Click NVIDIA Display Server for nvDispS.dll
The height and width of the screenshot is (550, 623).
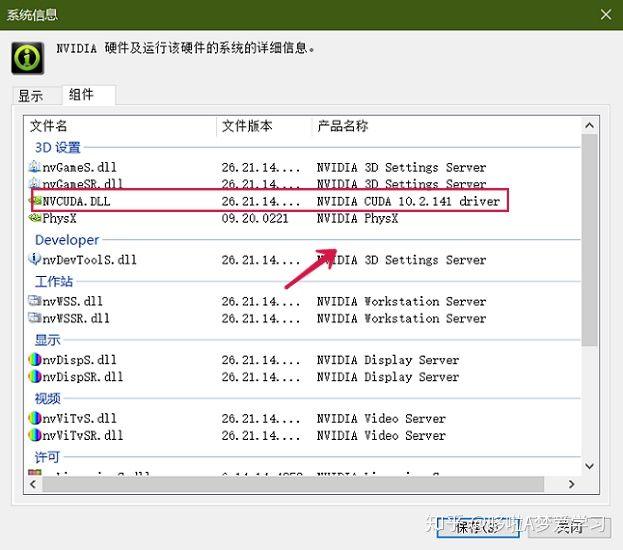click(x=388, y=360)
